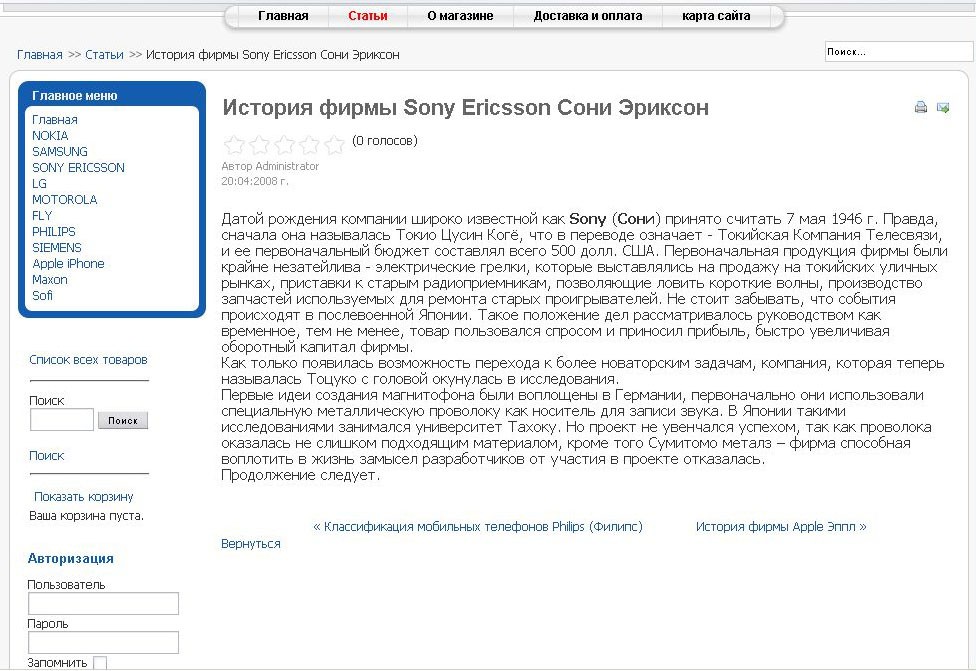Toggle the Запомнить checkbox

(100, 663)
